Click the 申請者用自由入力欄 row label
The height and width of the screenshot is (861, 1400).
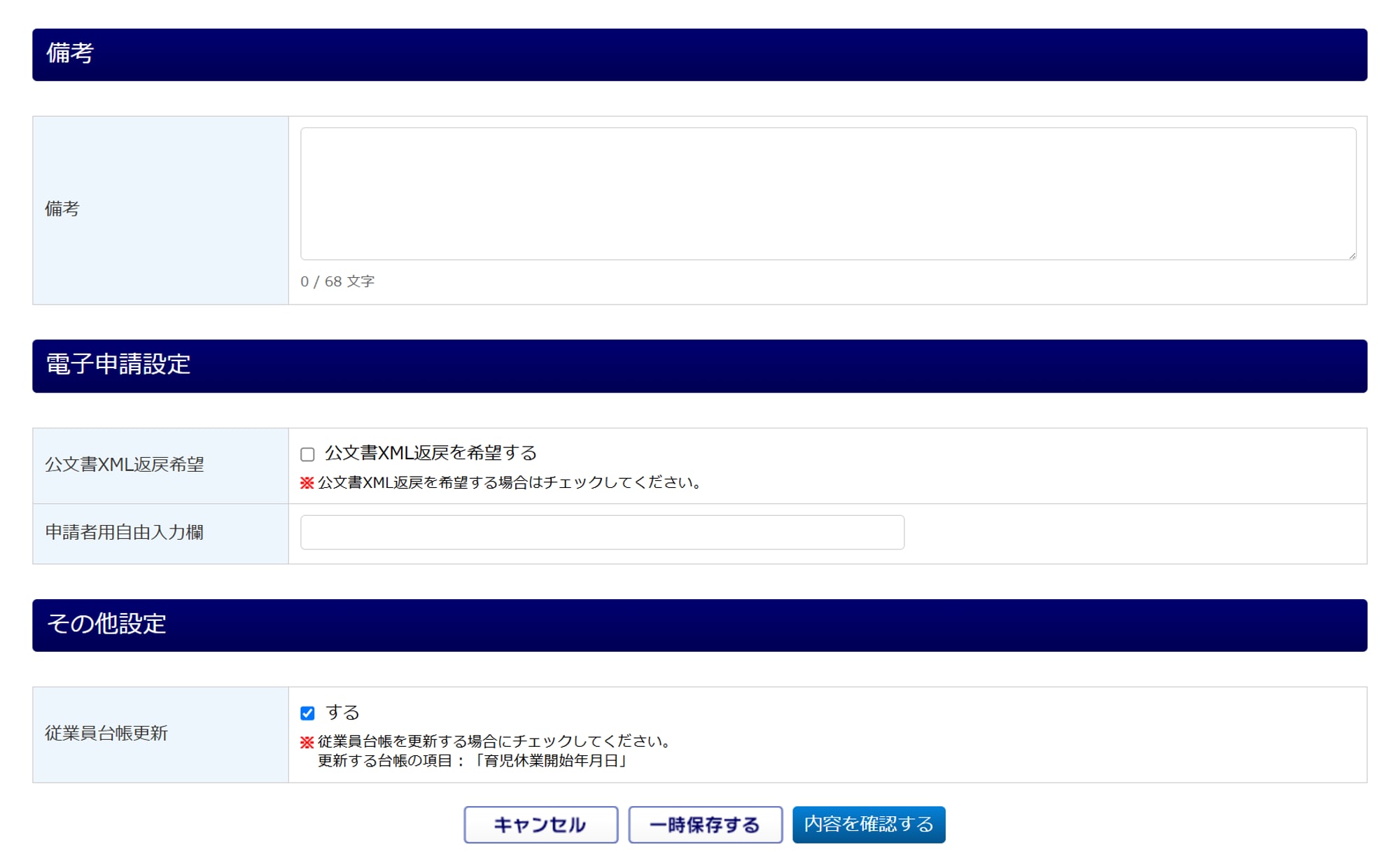click(x=125, y=533)
